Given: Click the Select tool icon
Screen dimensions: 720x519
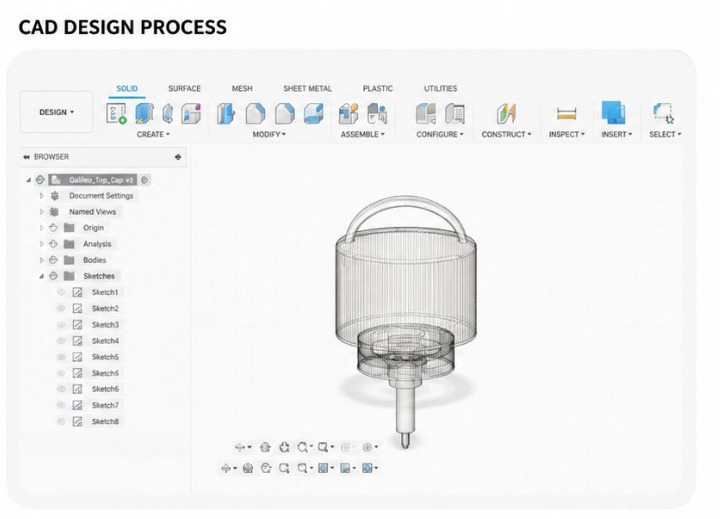Looking at the screenshot, I should (664, 113).
